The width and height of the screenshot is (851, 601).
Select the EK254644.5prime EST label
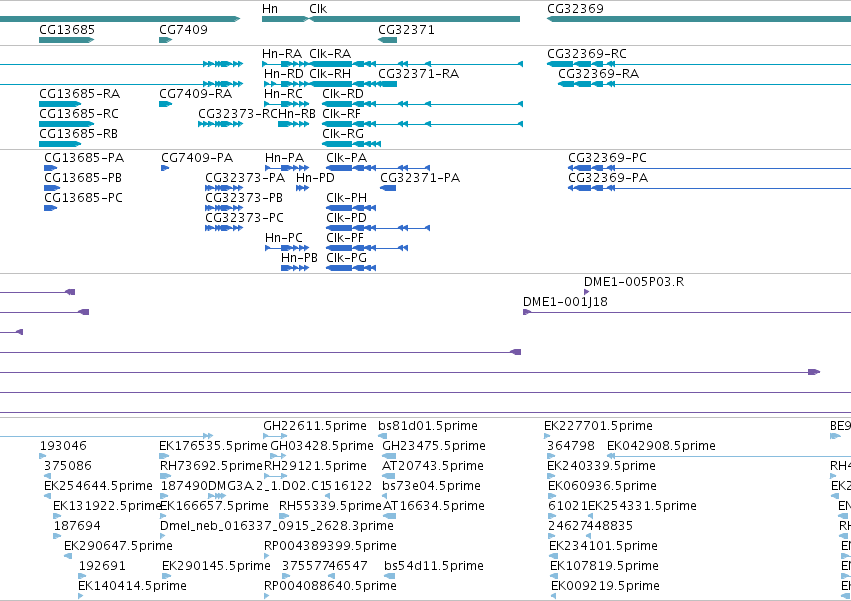[98, 486]
